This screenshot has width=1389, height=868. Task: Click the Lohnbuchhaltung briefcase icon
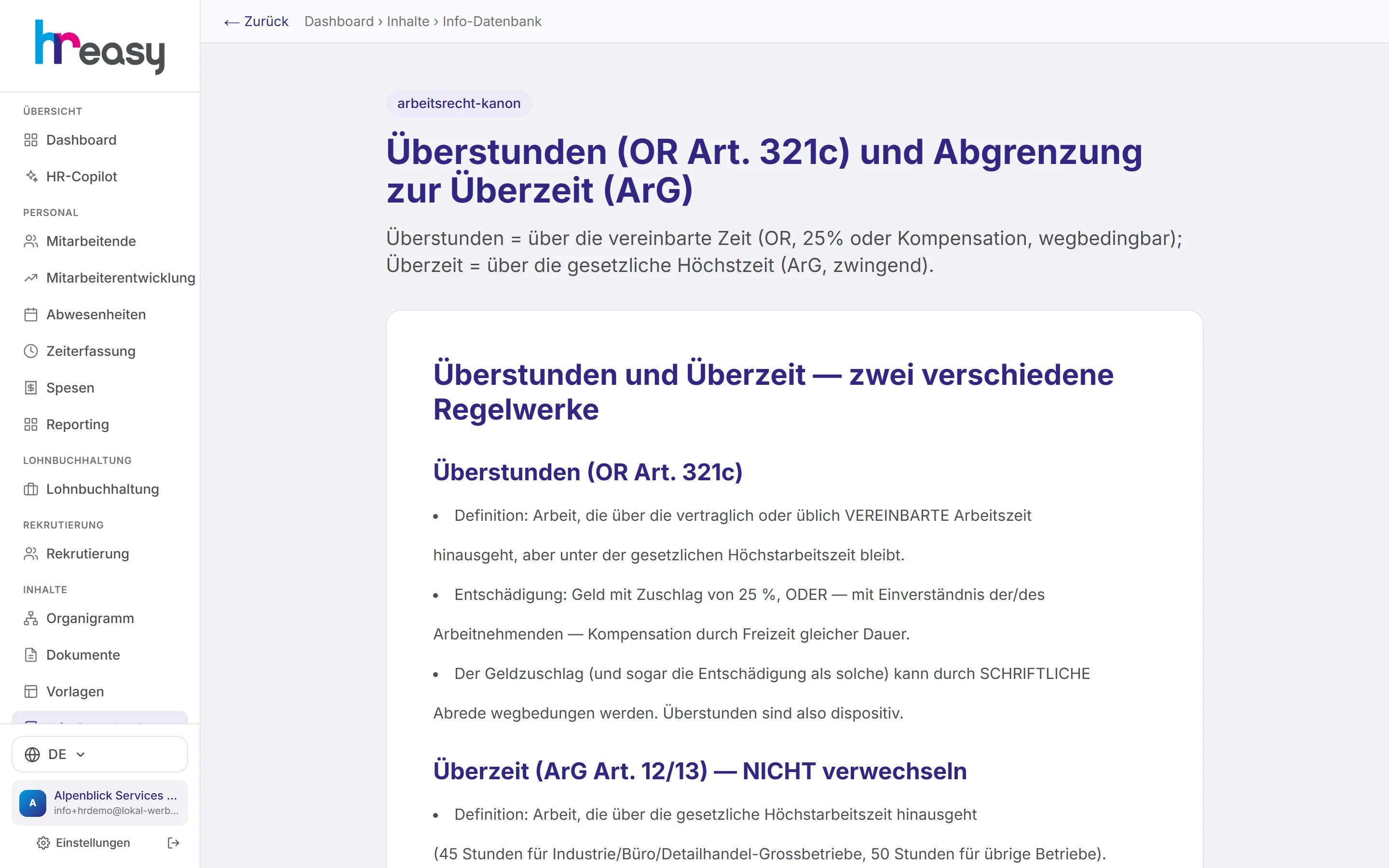pyautogui.click(x=31, y=489)
